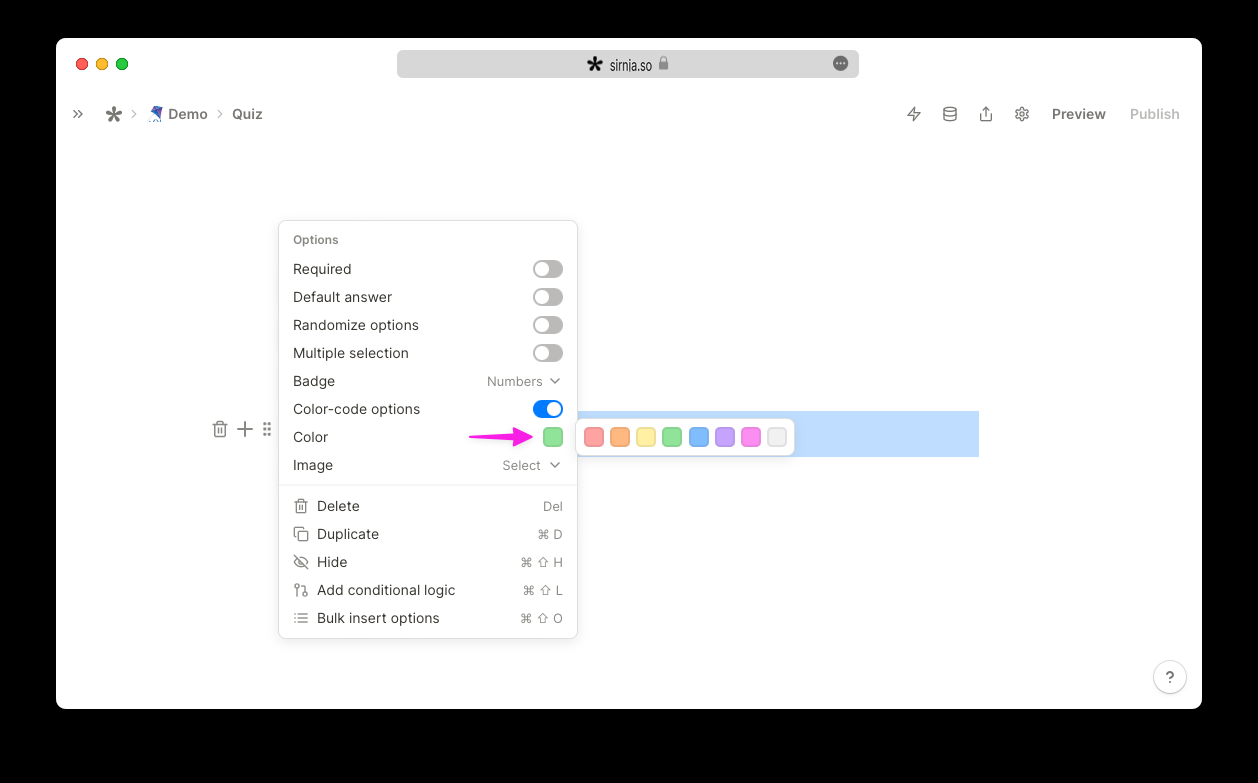The image size is (1258, 783).
Task: Click the plus icon to add block
Action: (245, 429)
